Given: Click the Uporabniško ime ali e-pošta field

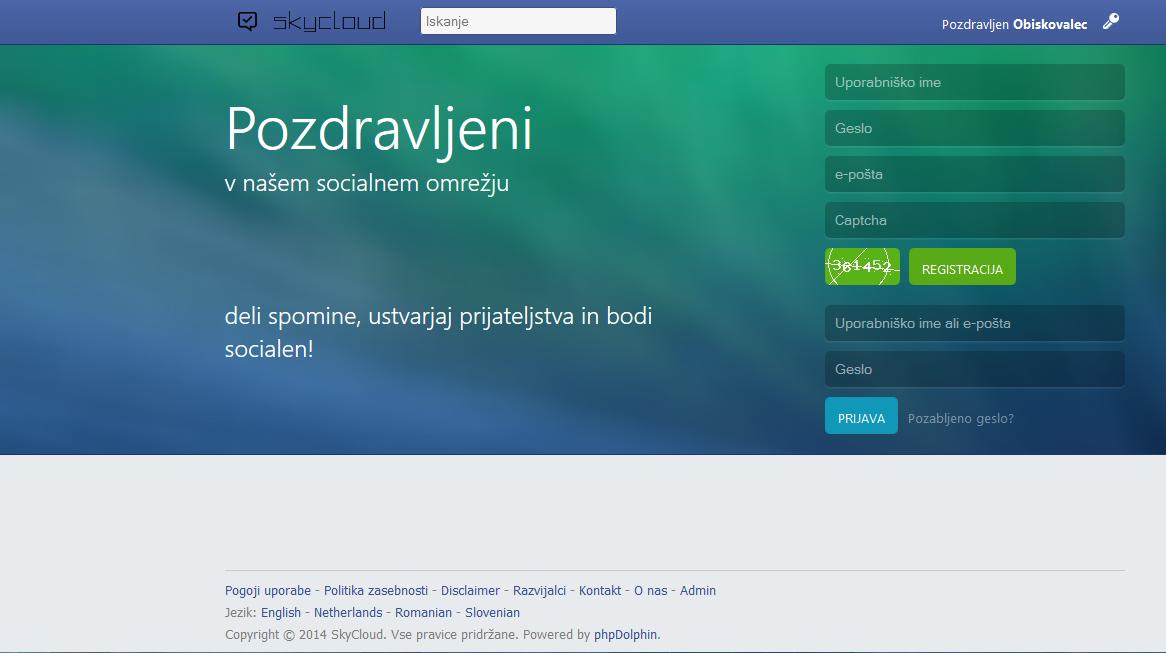Looking at the screenshot, I should tap(974, 323).
